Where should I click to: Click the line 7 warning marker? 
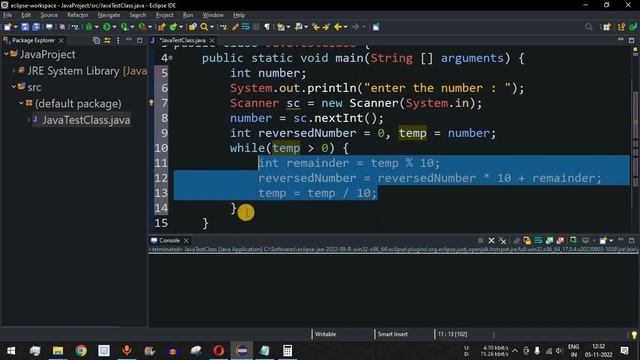[151, 103]
